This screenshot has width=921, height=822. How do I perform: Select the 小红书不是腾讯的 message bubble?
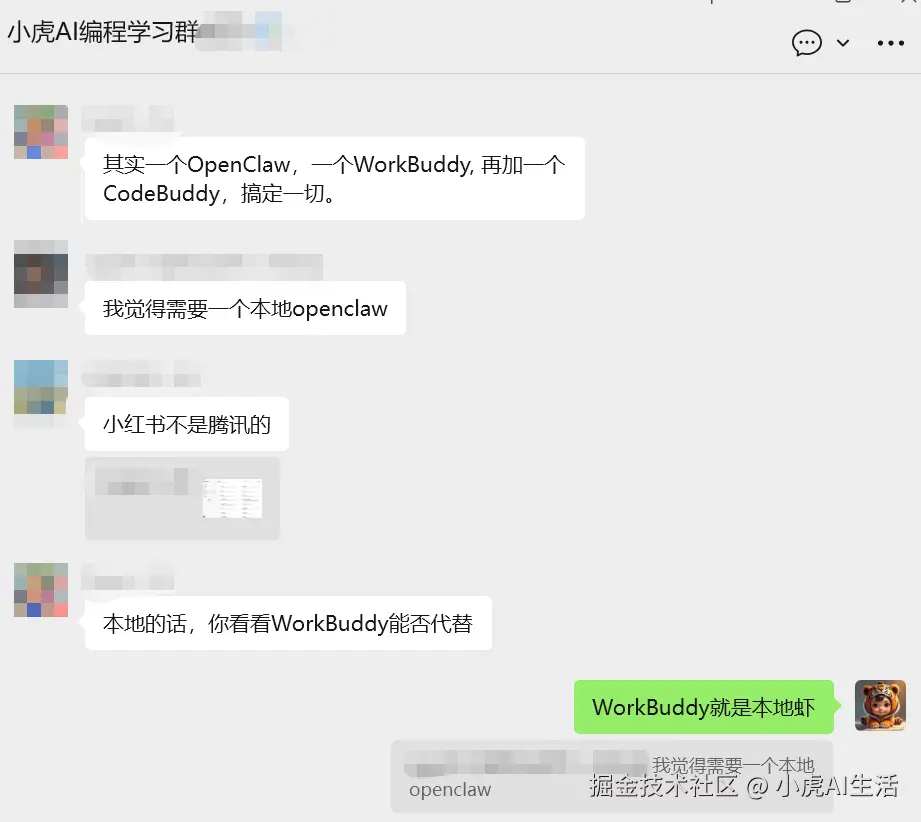tap(187, 424)
